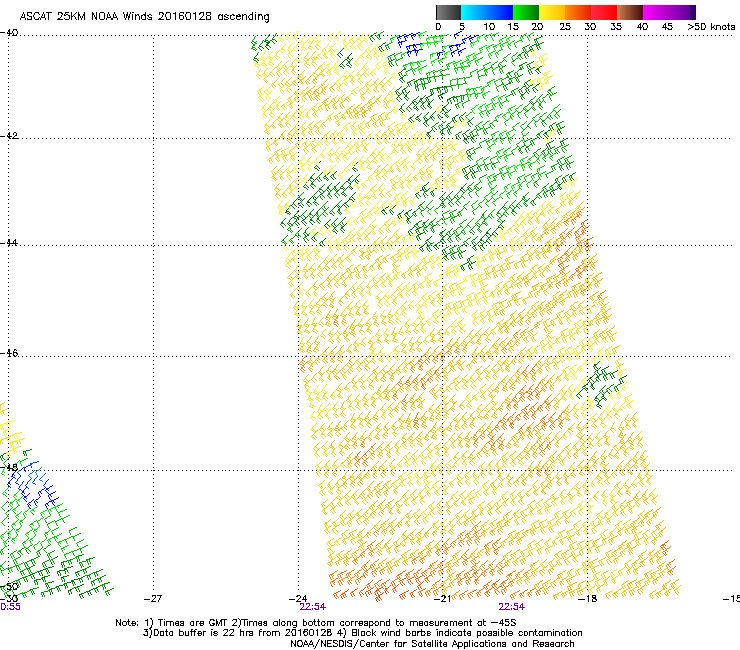
Task: Click the gray 0-5 knots color swatch
Action: pos(448,12)
